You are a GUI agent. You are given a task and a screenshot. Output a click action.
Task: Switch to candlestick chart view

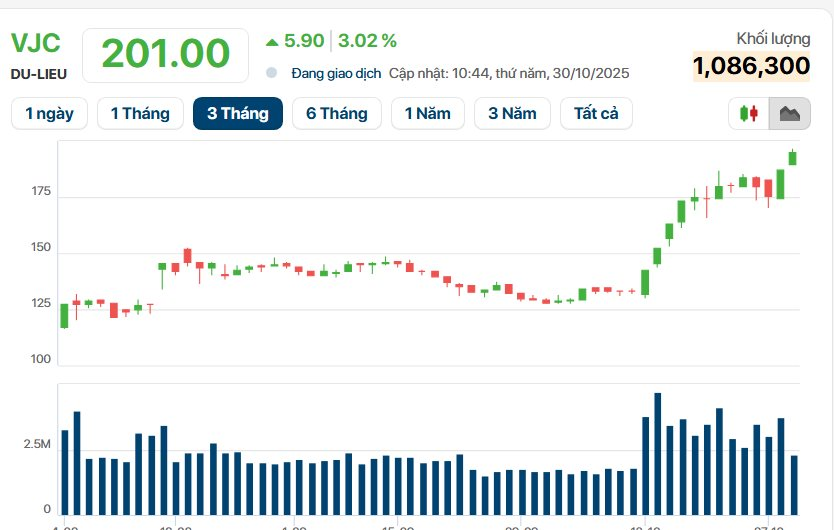pyautogui.click(x=749, y=114)
